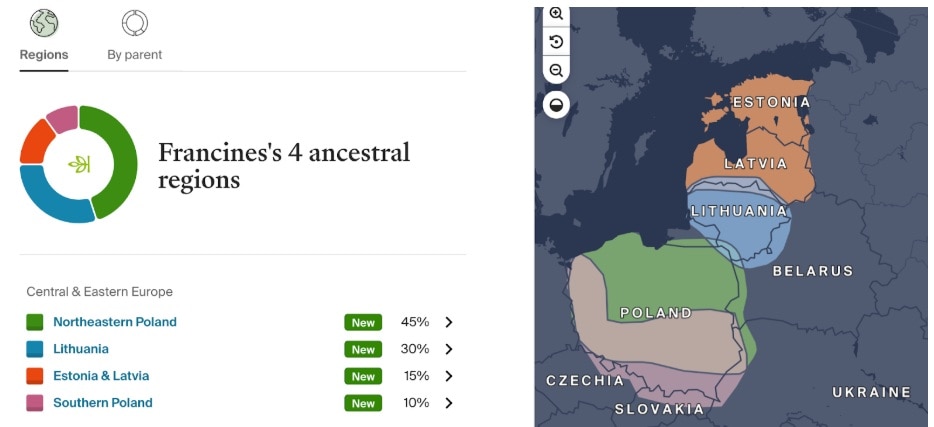Click the zoom in map icon
The image size is (934, 427).
click(x=557, y=14)
